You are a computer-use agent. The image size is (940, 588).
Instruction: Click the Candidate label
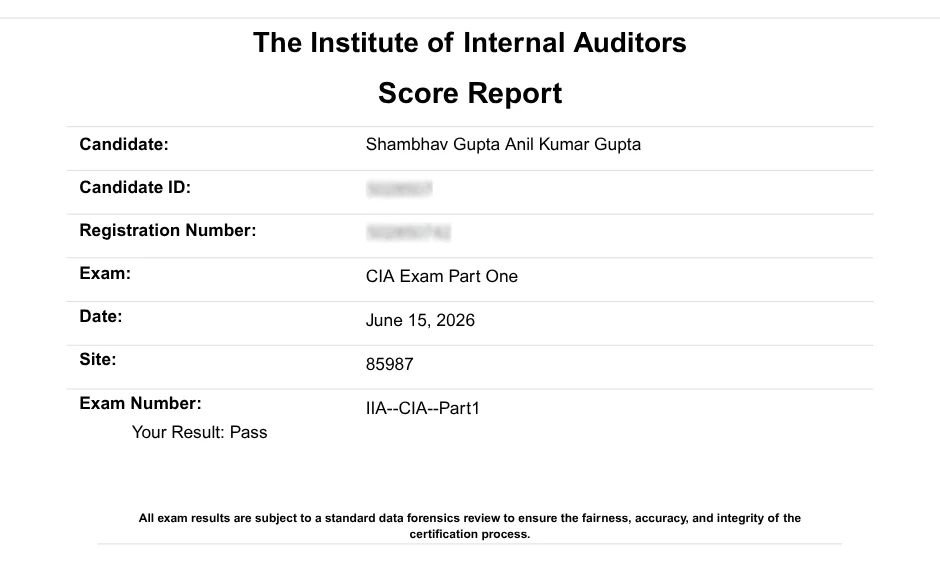(x=123, y=144)
